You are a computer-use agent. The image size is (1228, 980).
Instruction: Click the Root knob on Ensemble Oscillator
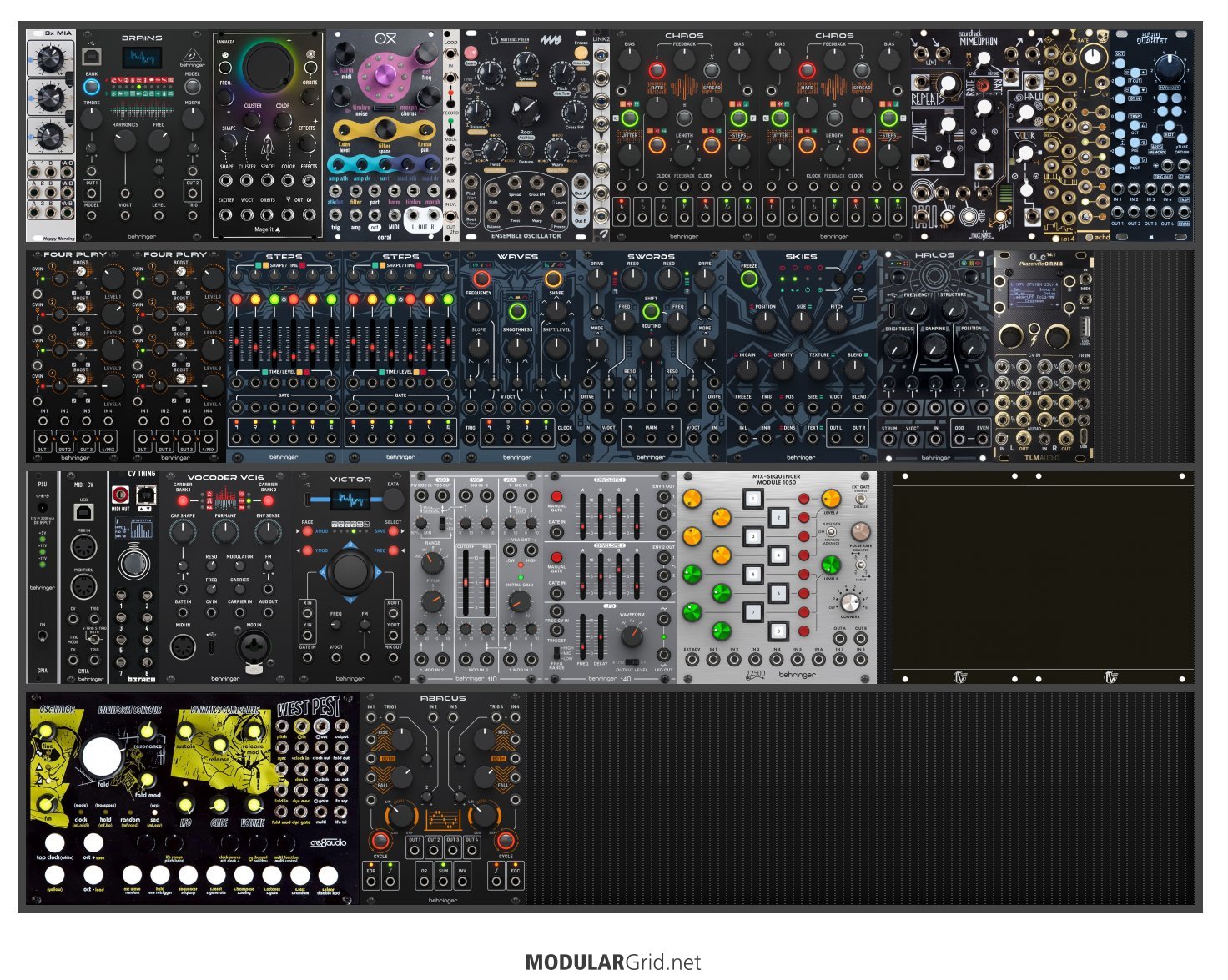tap(526, 108)
